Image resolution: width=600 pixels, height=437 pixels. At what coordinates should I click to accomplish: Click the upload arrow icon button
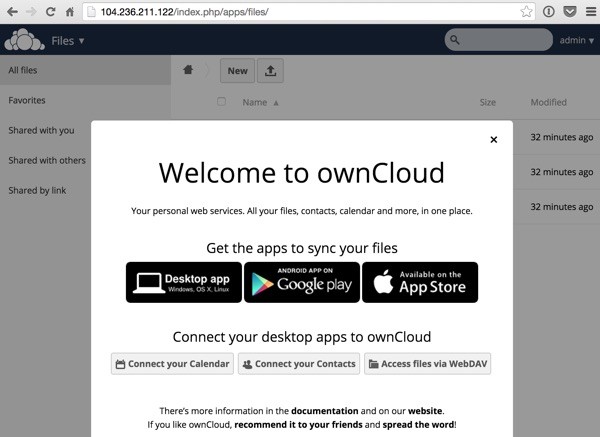[x=270, y=71]
